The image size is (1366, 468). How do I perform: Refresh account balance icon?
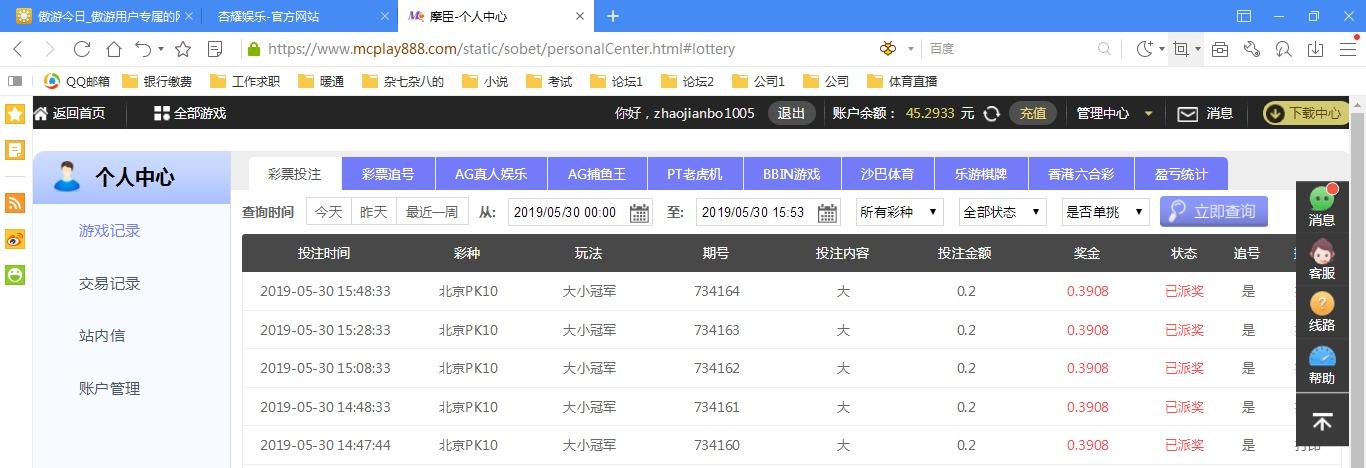pyautogui.click(x=991, y=113)
